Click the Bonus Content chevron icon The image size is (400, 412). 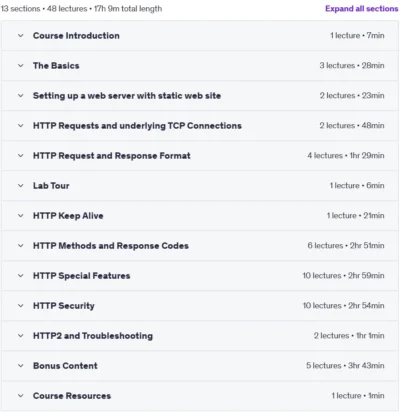pos(21,365)
